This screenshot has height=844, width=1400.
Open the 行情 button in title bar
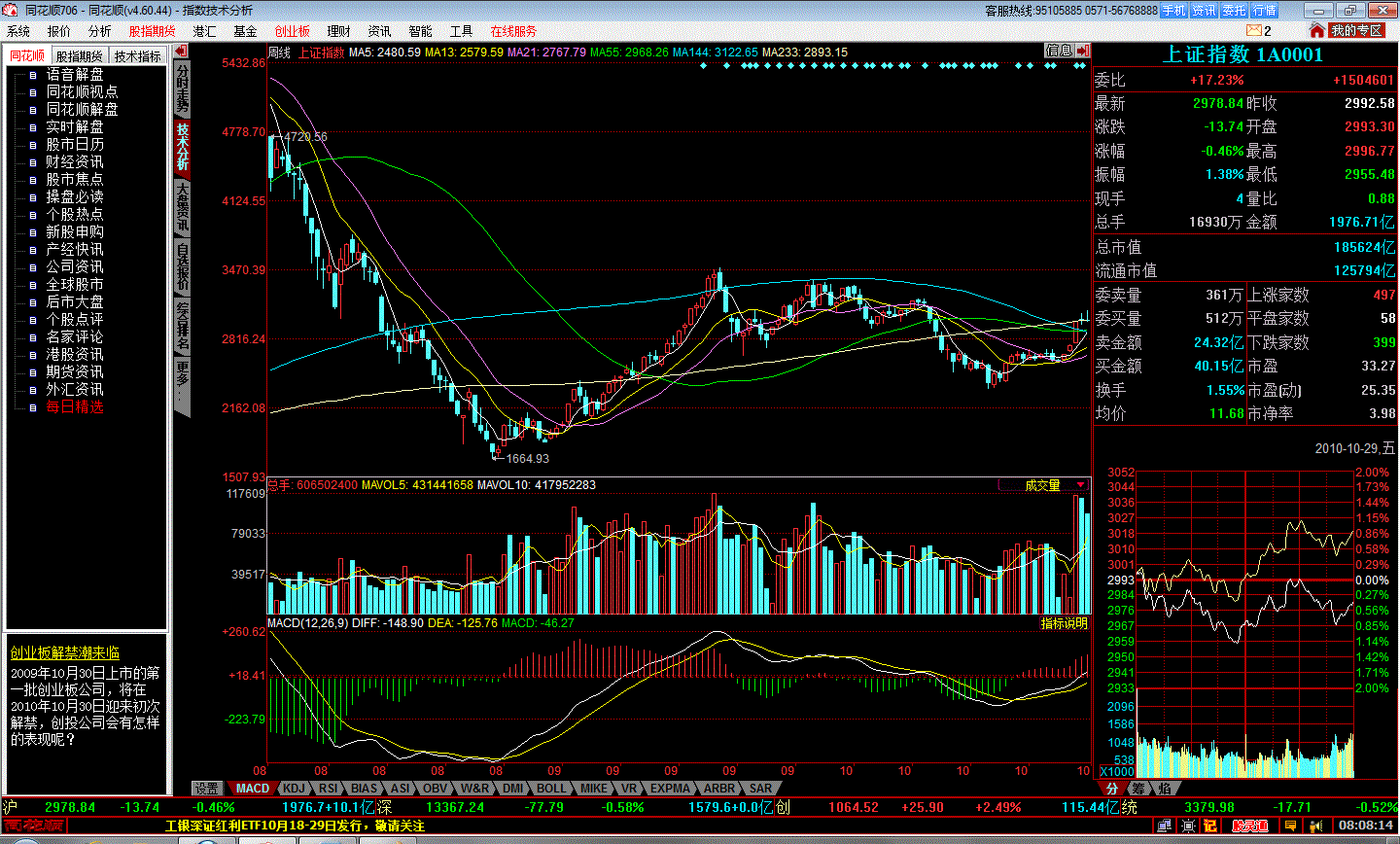(1264, 11)
